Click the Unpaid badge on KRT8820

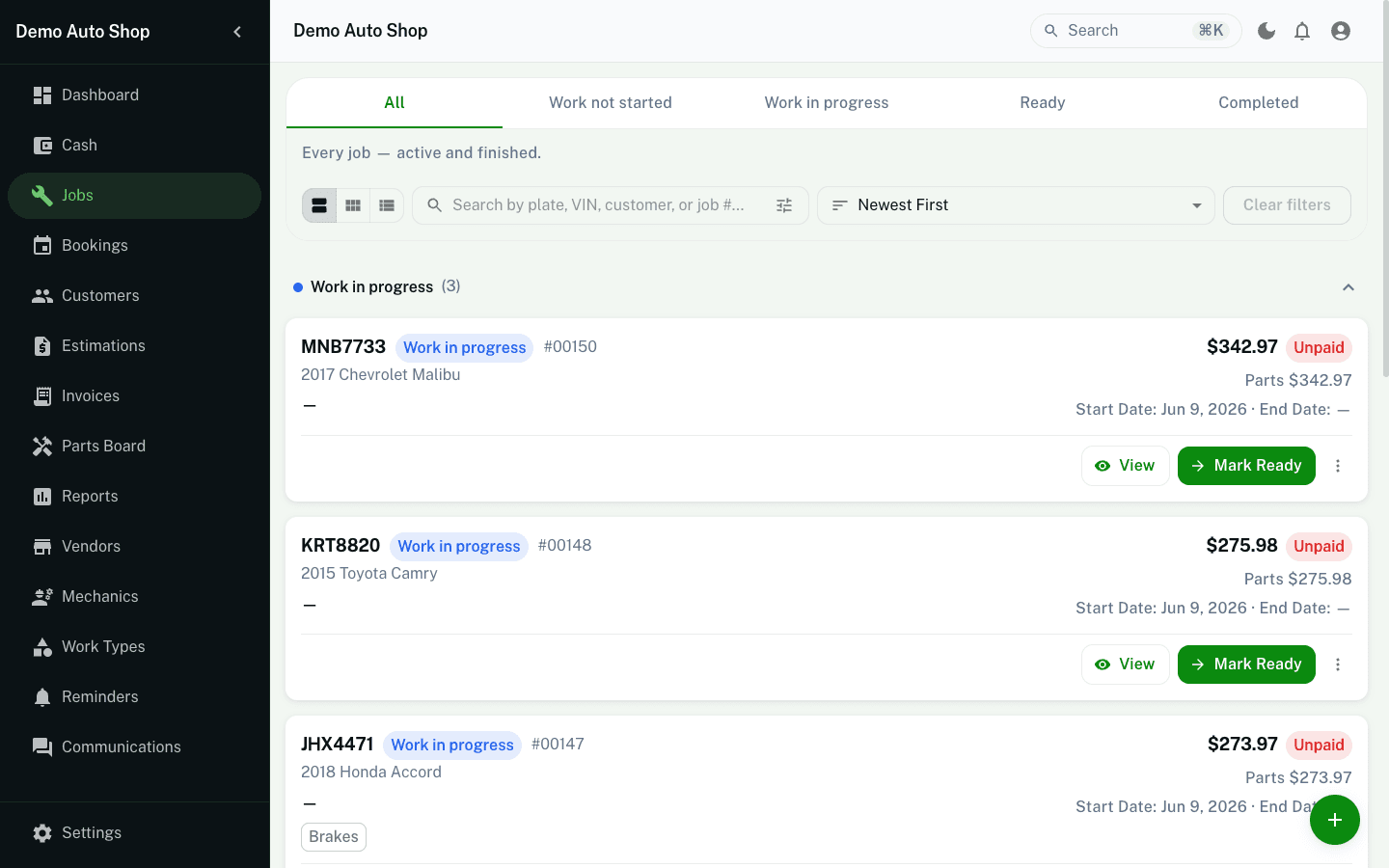1319,546
